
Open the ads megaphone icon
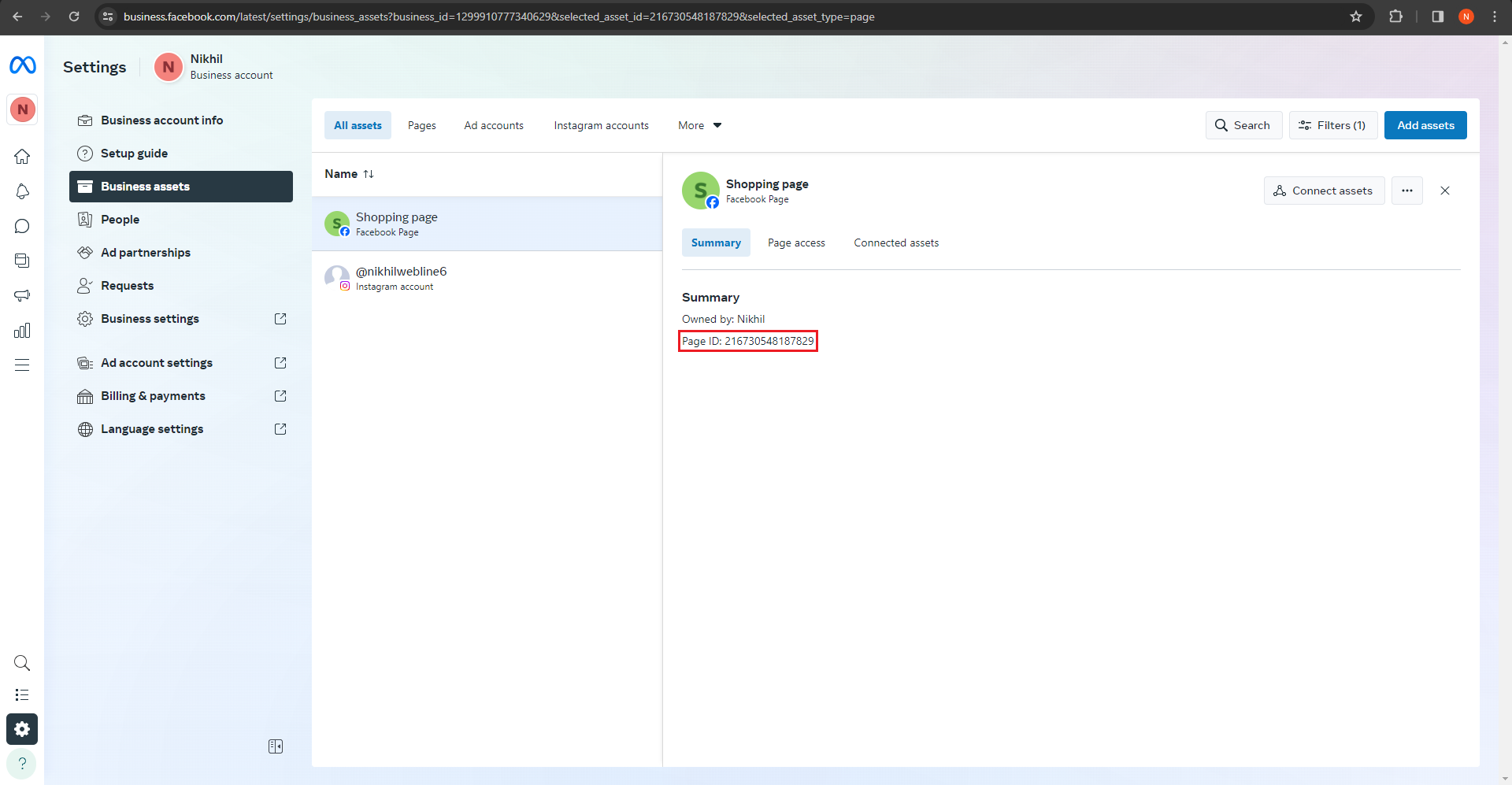[22, 295]
